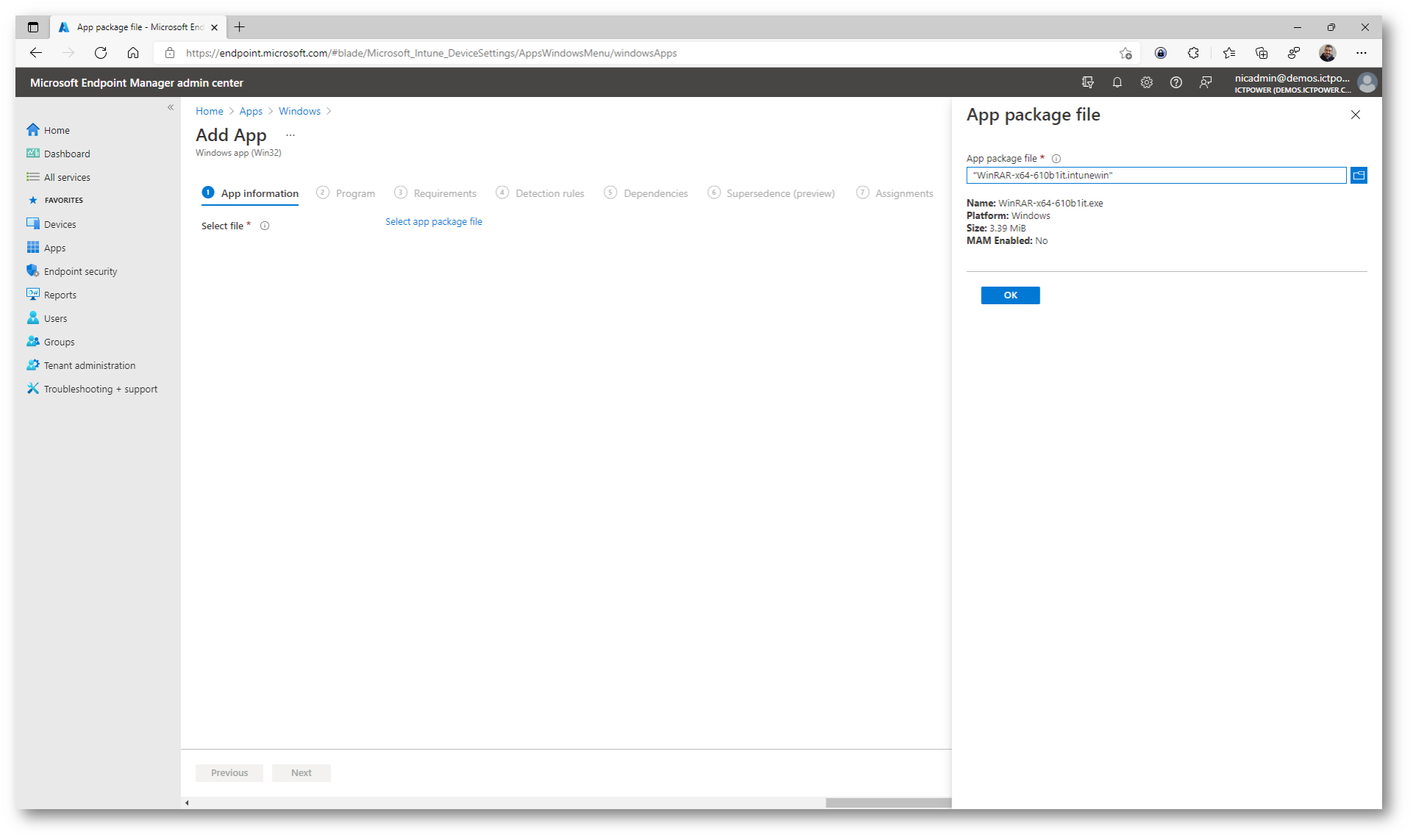Navigate to Windows in the breadcrumb
1413x840 pixels.
click(299, 111)
